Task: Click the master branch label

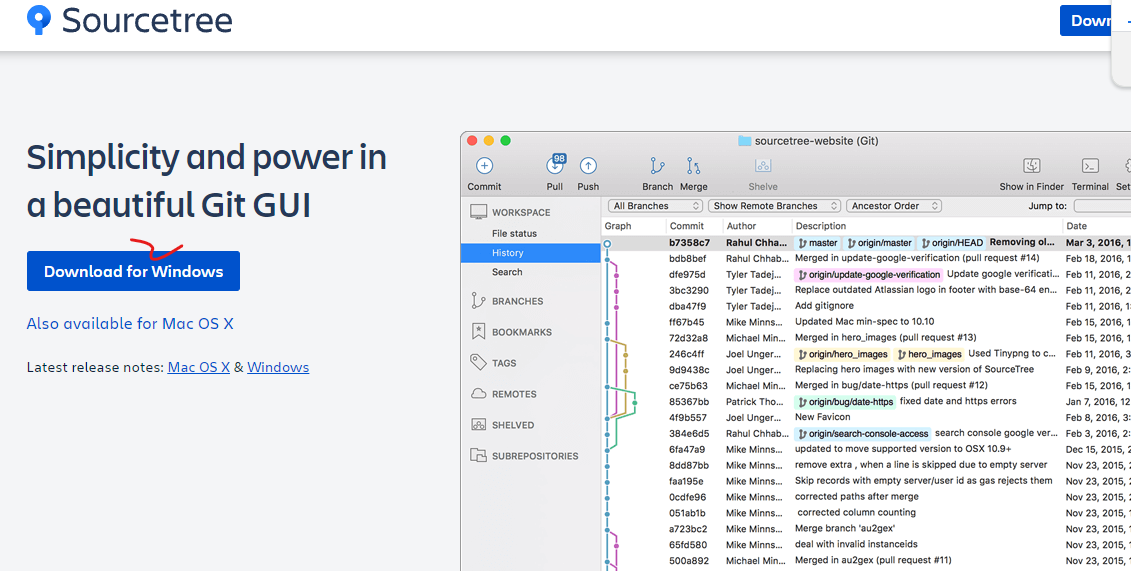Action: (818, 243)
